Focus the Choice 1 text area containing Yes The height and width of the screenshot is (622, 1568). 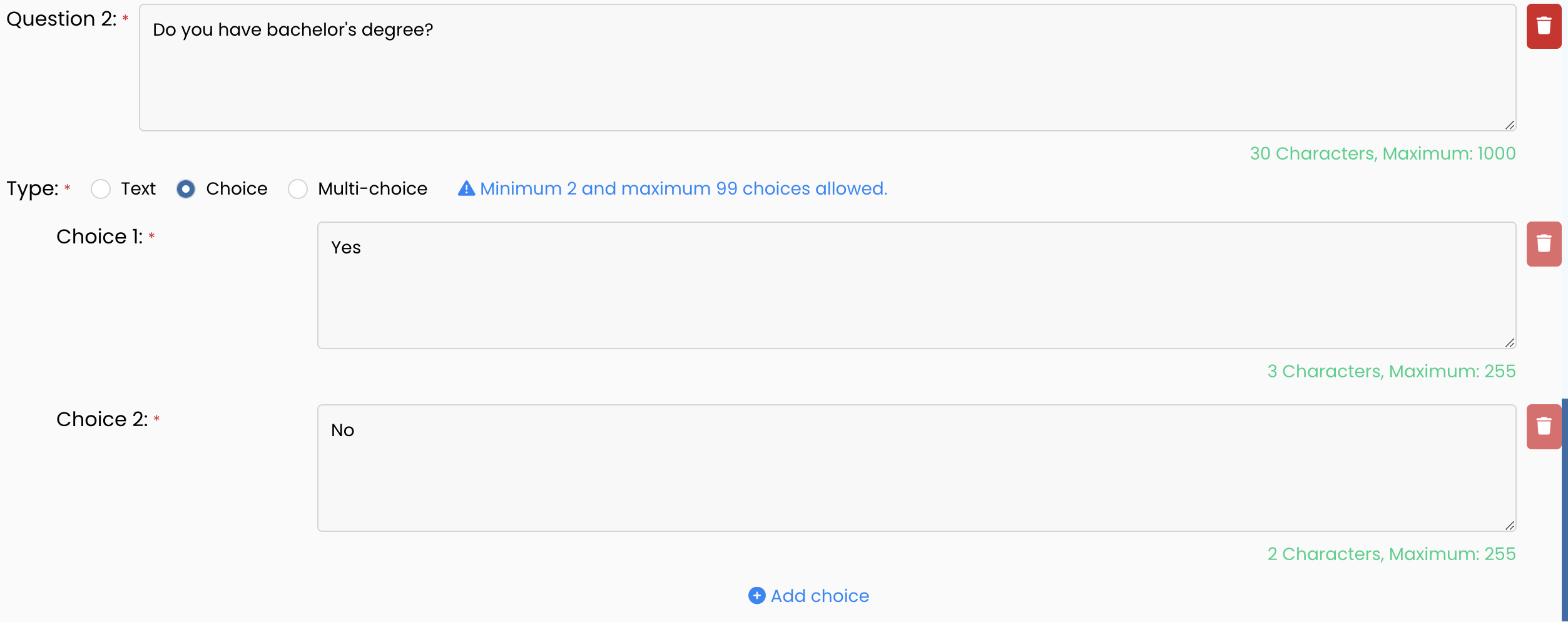point(917,285)
